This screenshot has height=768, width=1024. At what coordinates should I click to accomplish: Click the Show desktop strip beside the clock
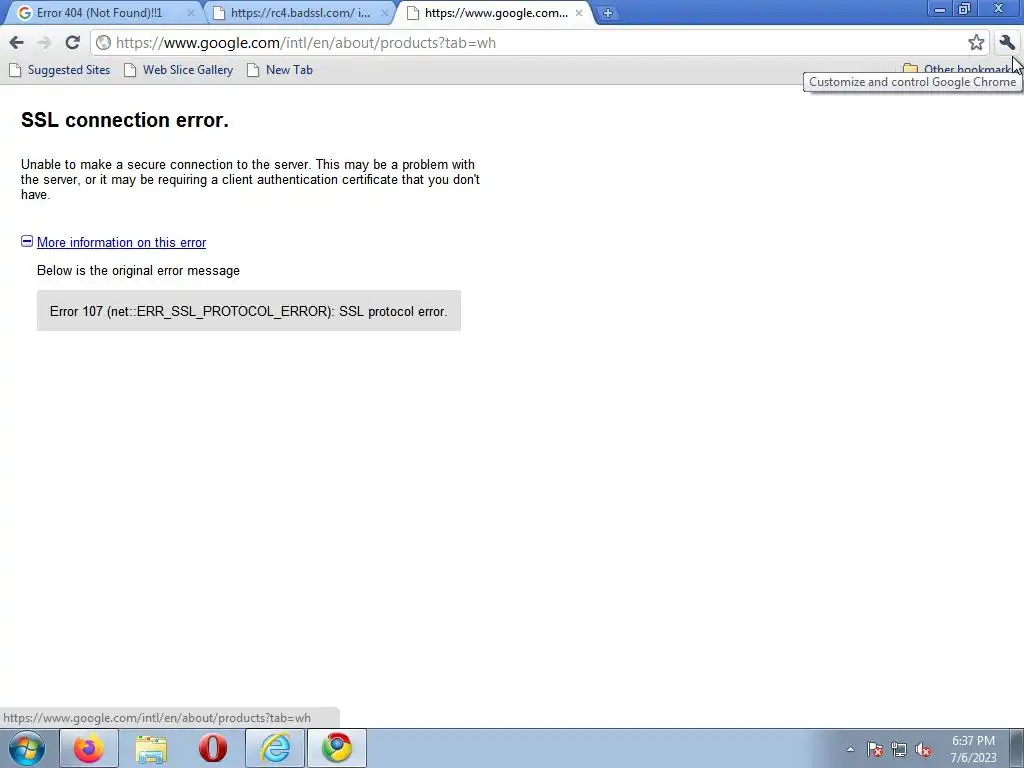(x=1017, y=748)
